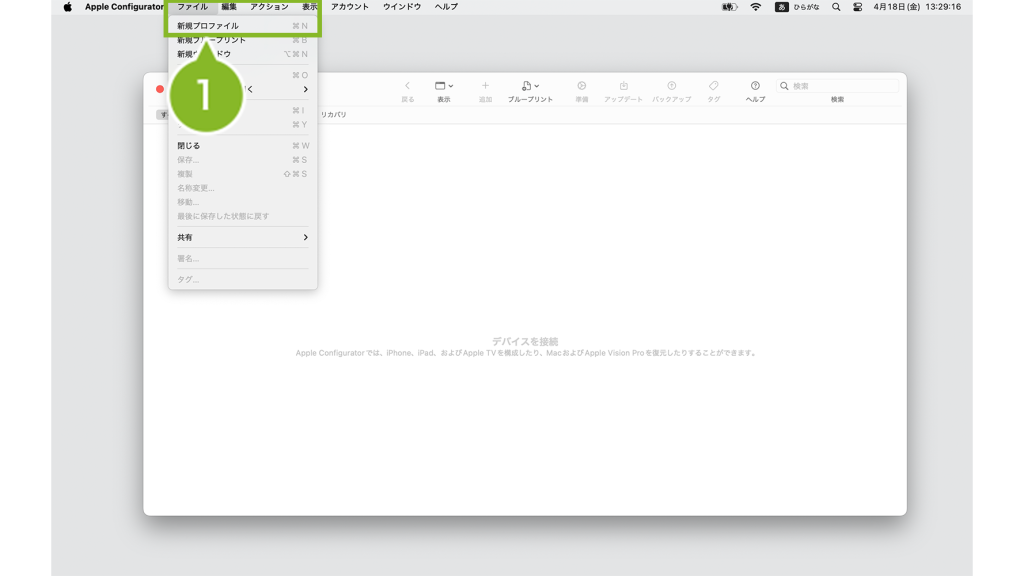Select タグ... at the bottom of the File menu
1024x576 pixels.
(242, 280)
